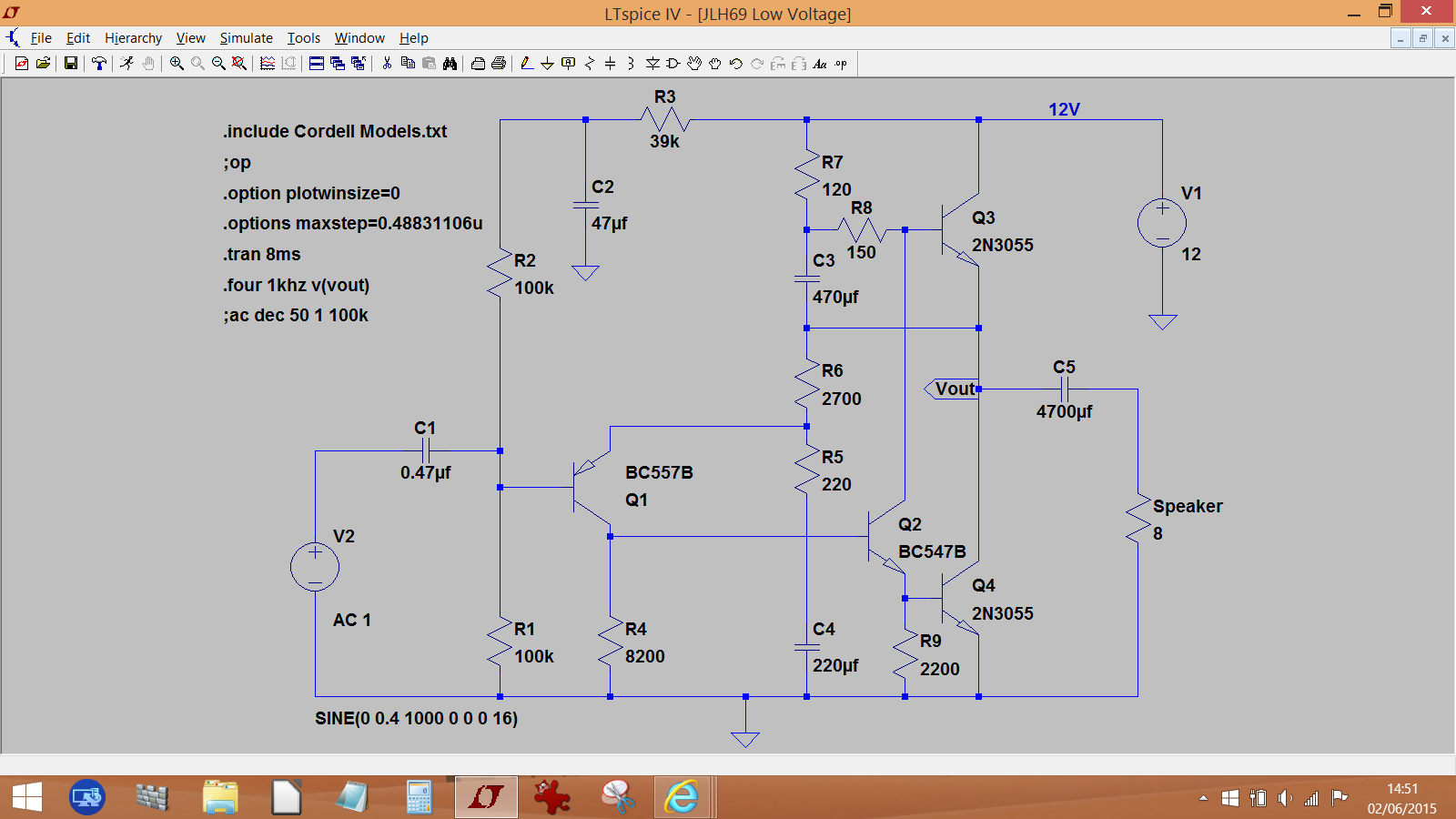Tile windows horizontally with the tile icon
Viewport: 1456px width, 819px height.
[x=317, y=64]
